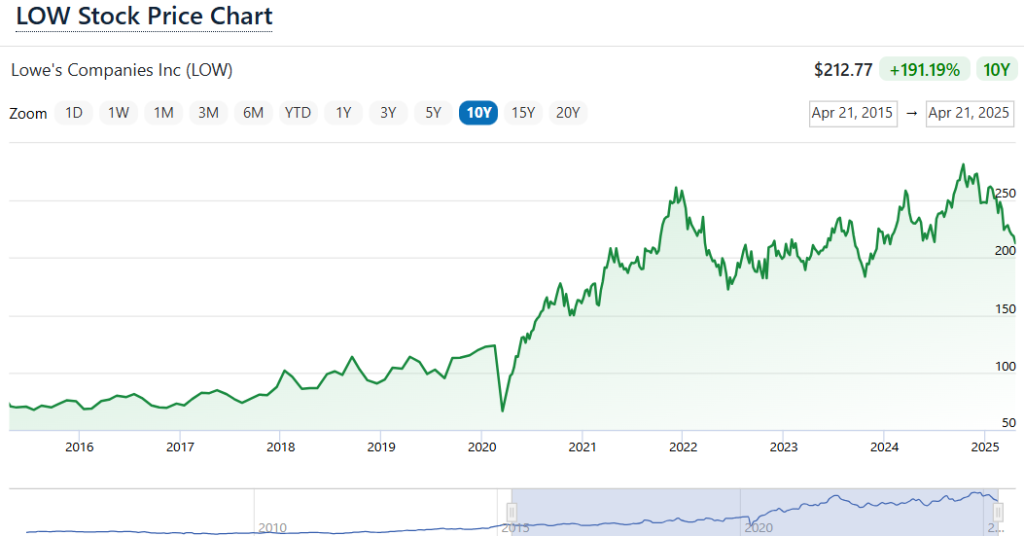Click the 2022 x-axis label
This screenshot has width=1024, height=536.
click(683, 447)
